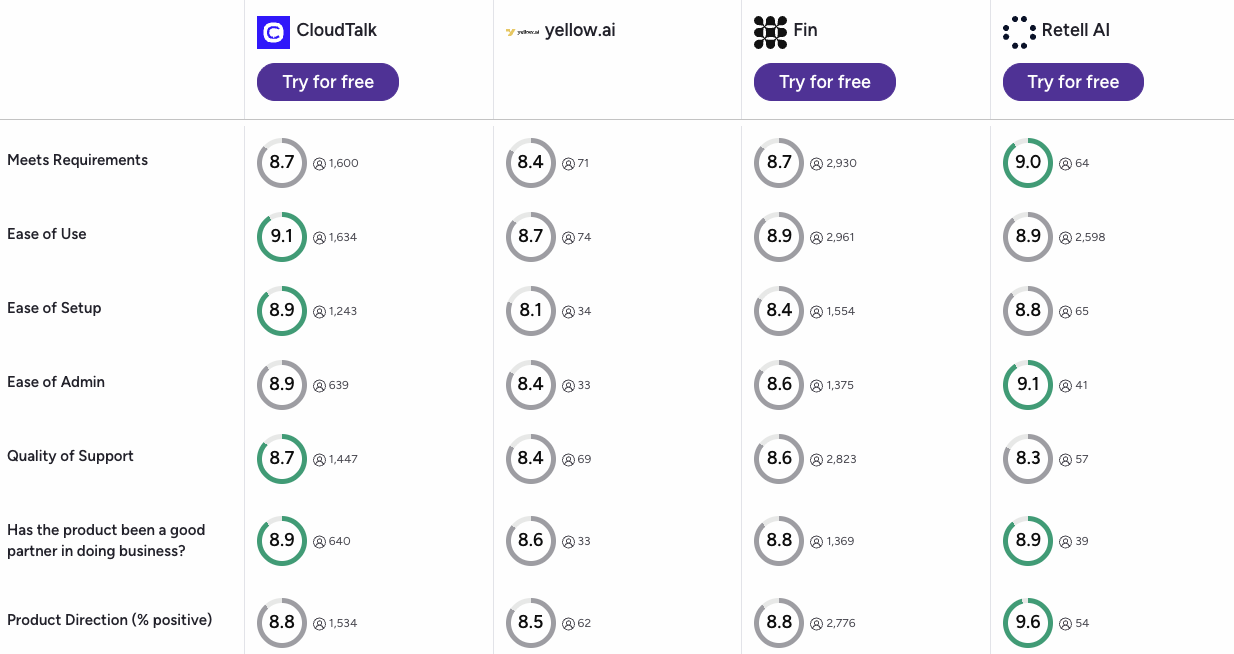The height and width of the screenshot is (654, 1234).
Task: Click yellow.ai's 8.6 good partner score ring
Action: [531, 541]
